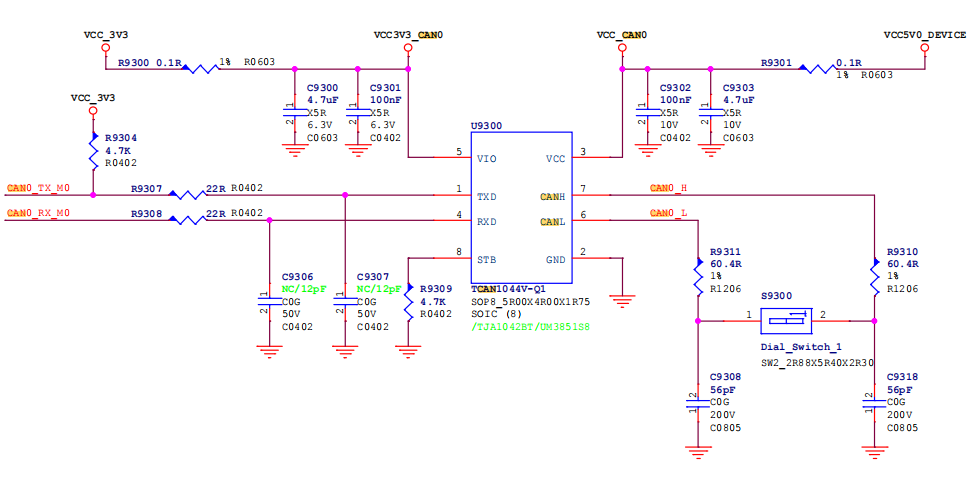
Task: Select the green /TJA1042BT/UM3851S8 alternate text
Action: (531, 325)
